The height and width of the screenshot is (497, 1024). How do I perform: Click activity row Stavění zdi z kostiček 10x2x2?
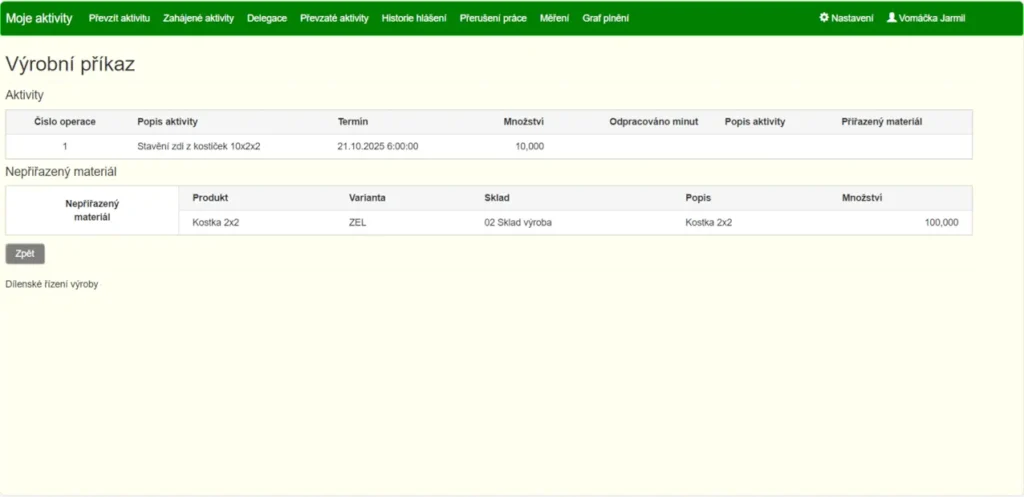click(x=198, y=146)
